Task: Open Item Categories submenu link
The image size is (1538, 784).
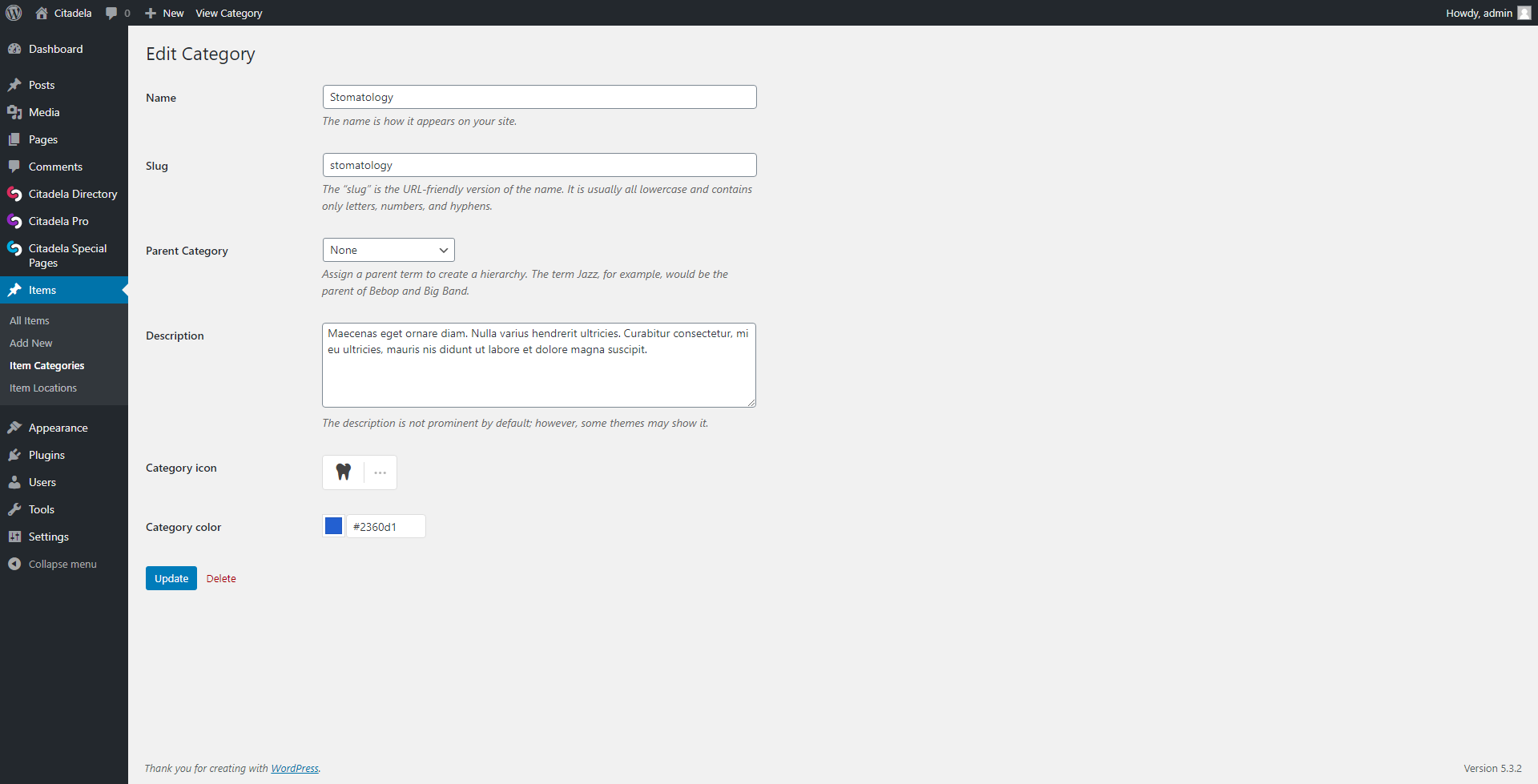Action: (47, 365)
